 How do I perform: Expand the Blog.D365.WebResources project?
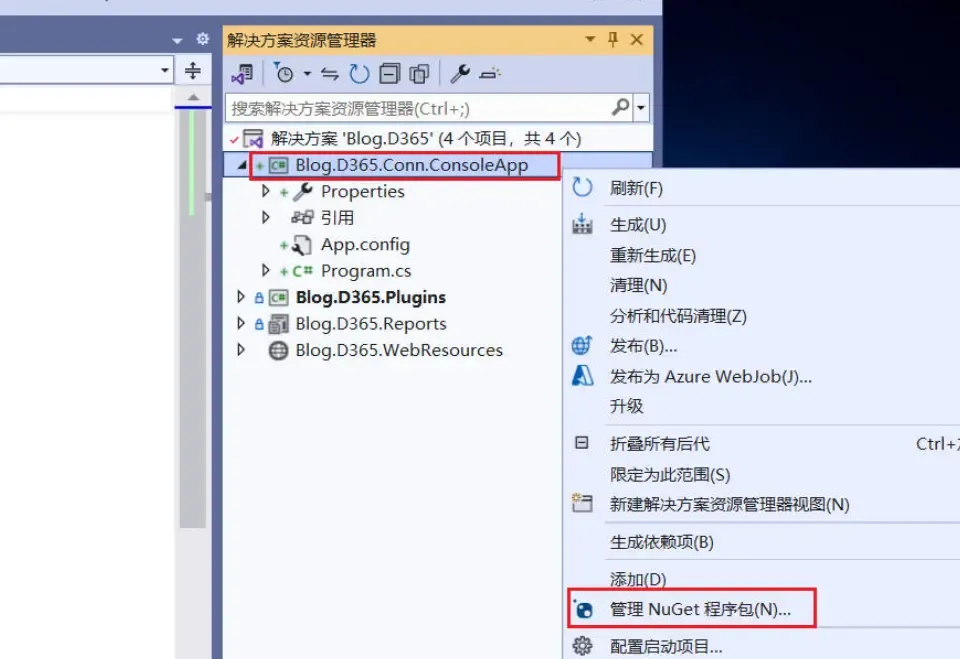[x=241, y=350]
